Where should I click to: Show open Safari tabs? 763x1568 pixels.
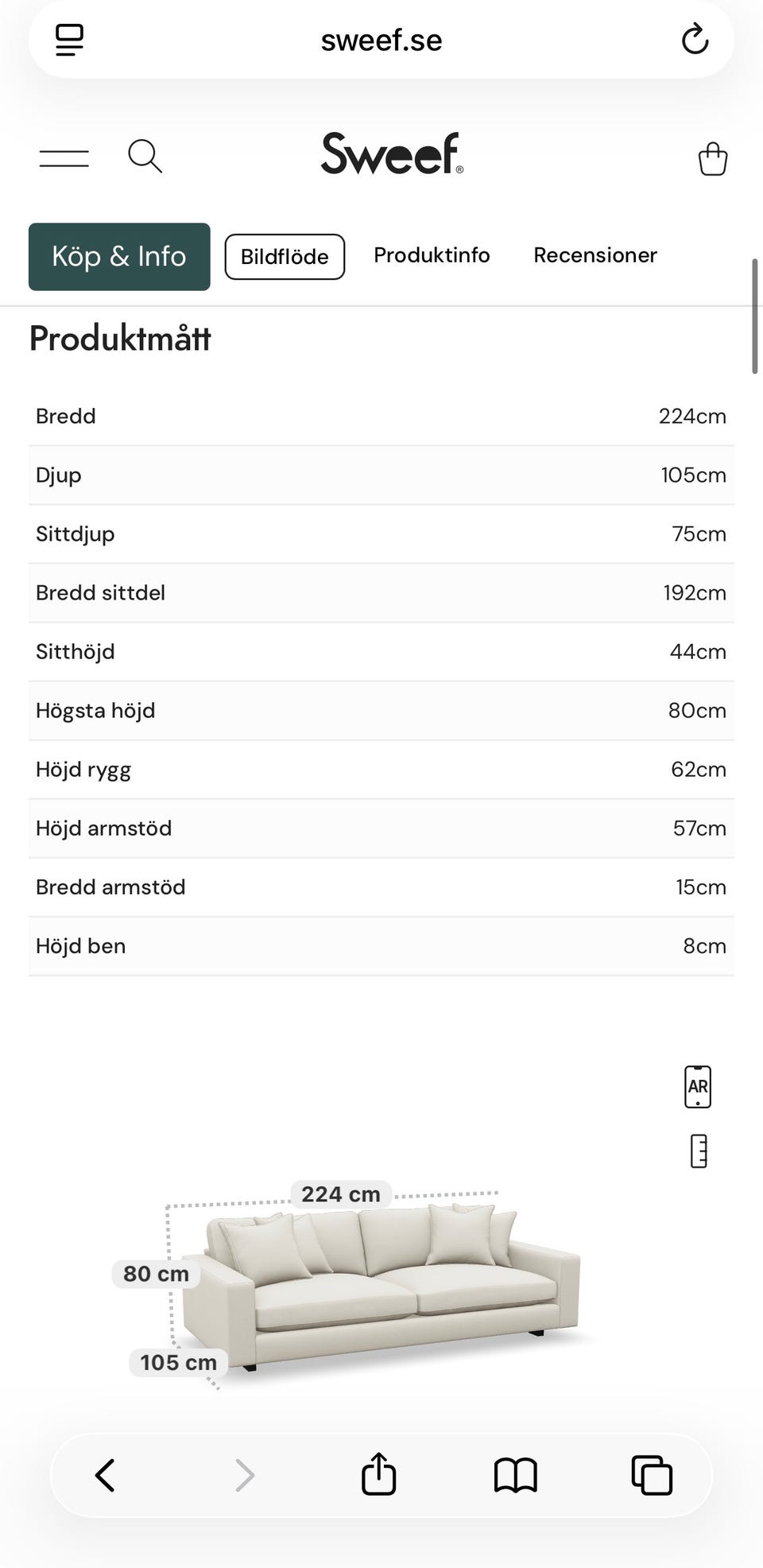pyautogui.click(x=652, y=1475)
